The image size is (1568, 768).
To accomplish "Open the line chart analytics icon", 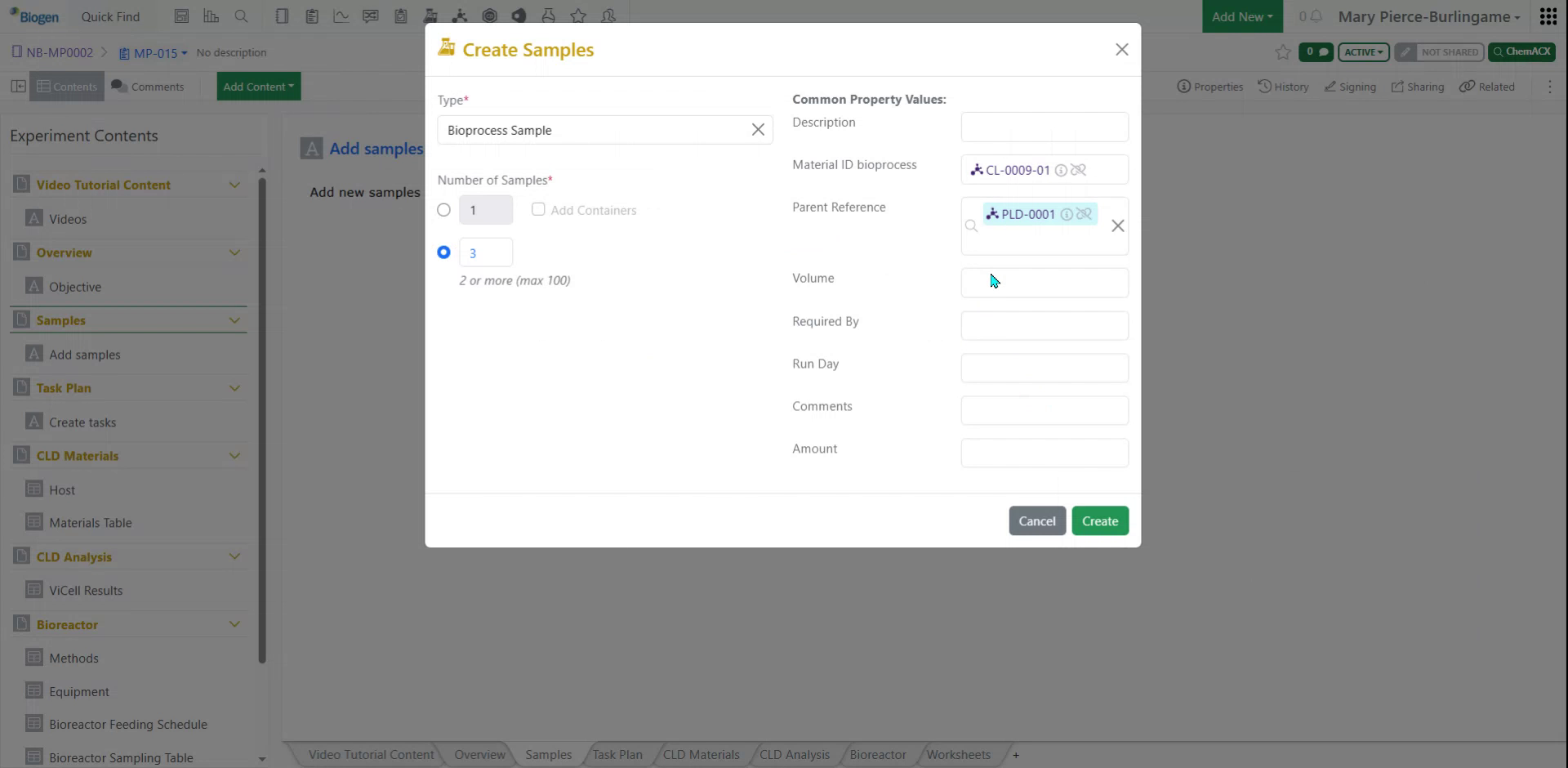I will tap(341, 16).
